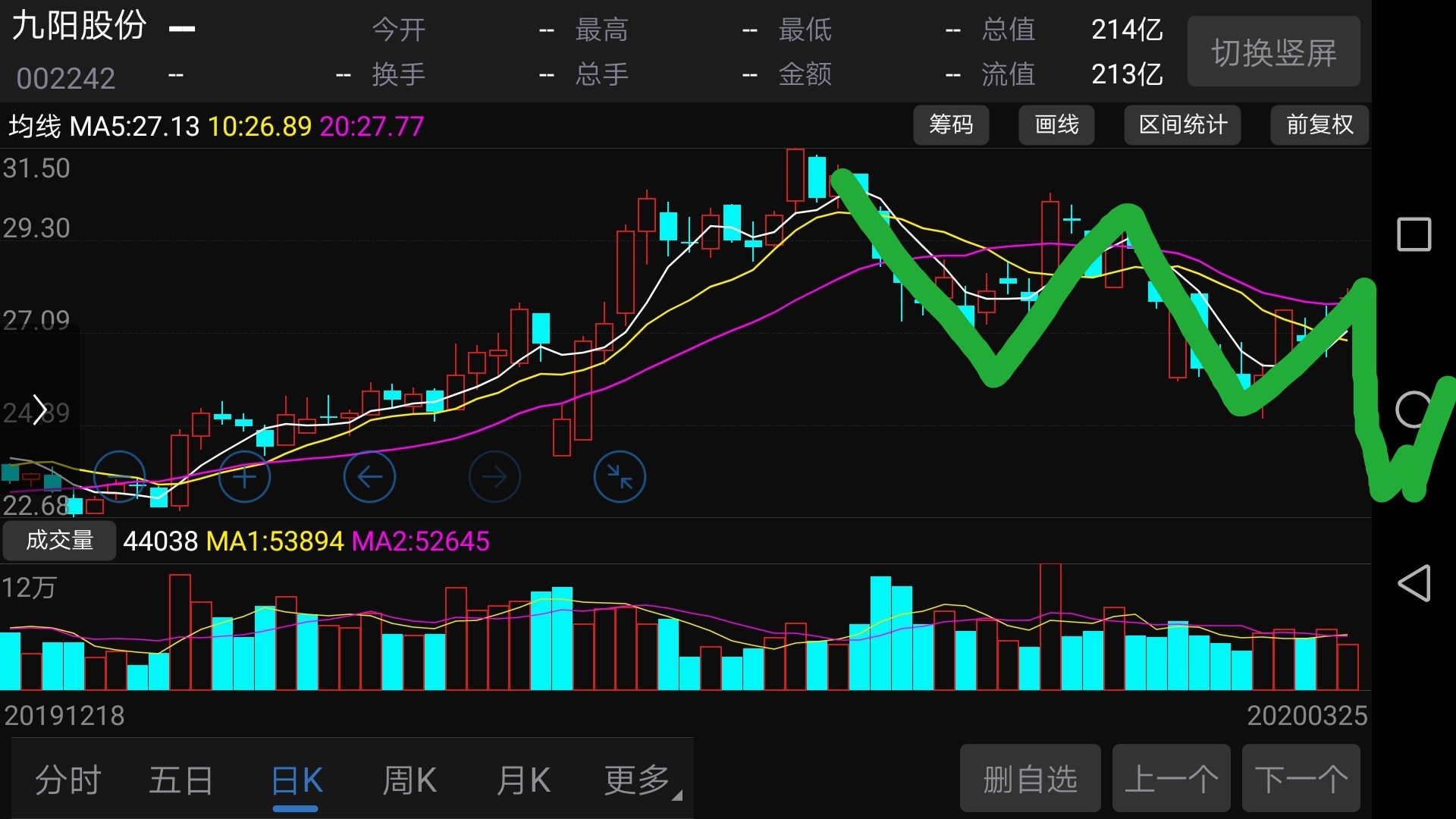Viewport: 1456px width, 819px height.
Task: Open the 筹码 chip distribution view
Action: pos(951,124)
